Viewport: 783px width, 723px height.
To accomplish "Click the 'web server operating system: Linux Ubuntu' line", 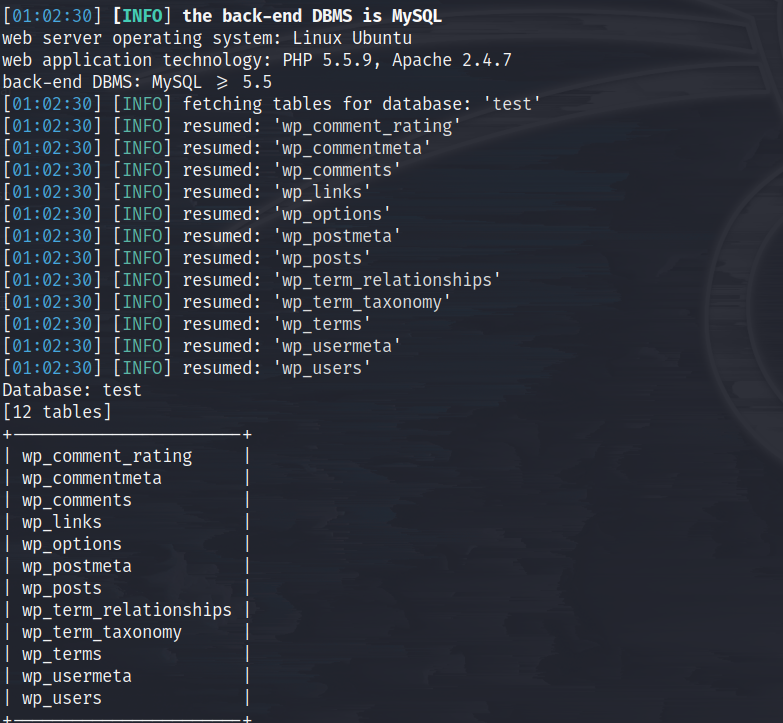I will coord(207,38).
